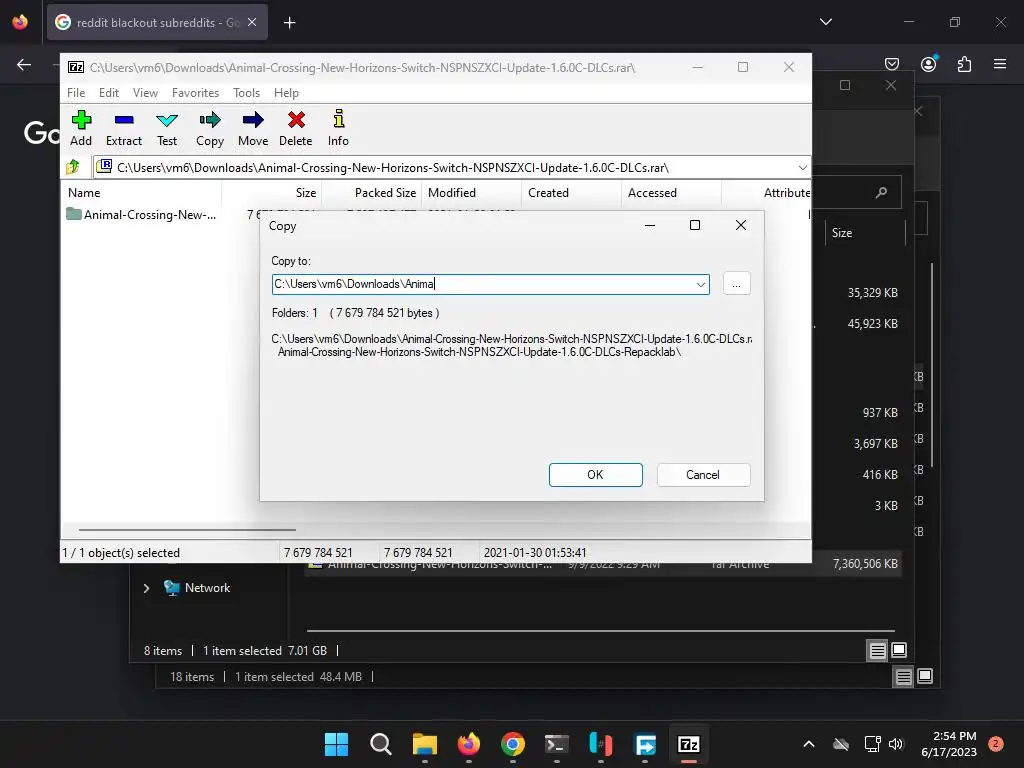1024x768 pixels.
Task: Open the Firefox hamburger menu
Action: tap(1000, 64)
